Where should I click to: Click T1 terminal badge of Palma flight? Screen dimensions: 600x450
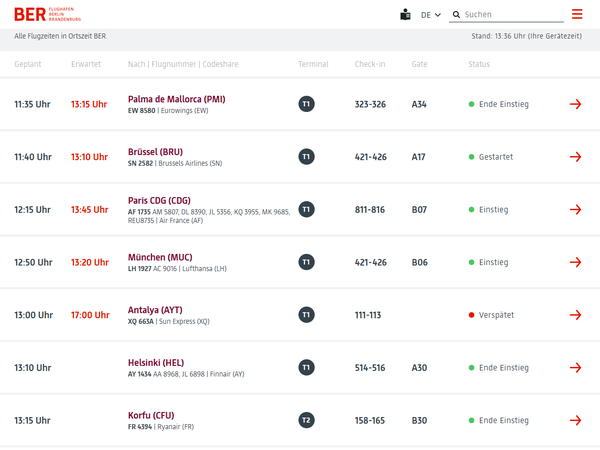point(307,104)
